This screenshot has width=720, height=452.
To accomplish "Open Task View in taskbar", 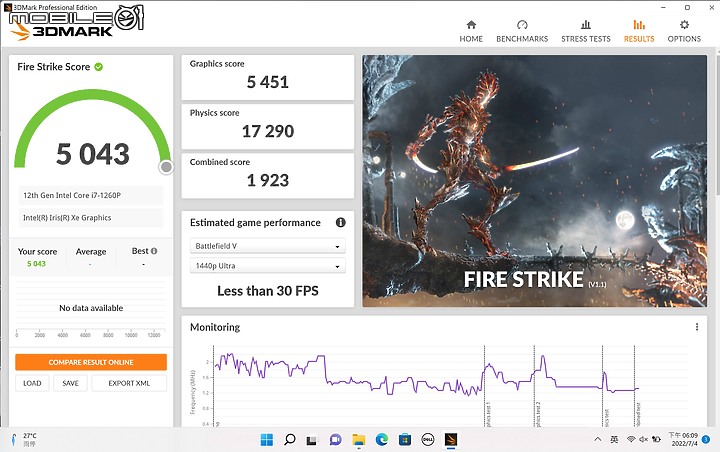I will point(312,440).
